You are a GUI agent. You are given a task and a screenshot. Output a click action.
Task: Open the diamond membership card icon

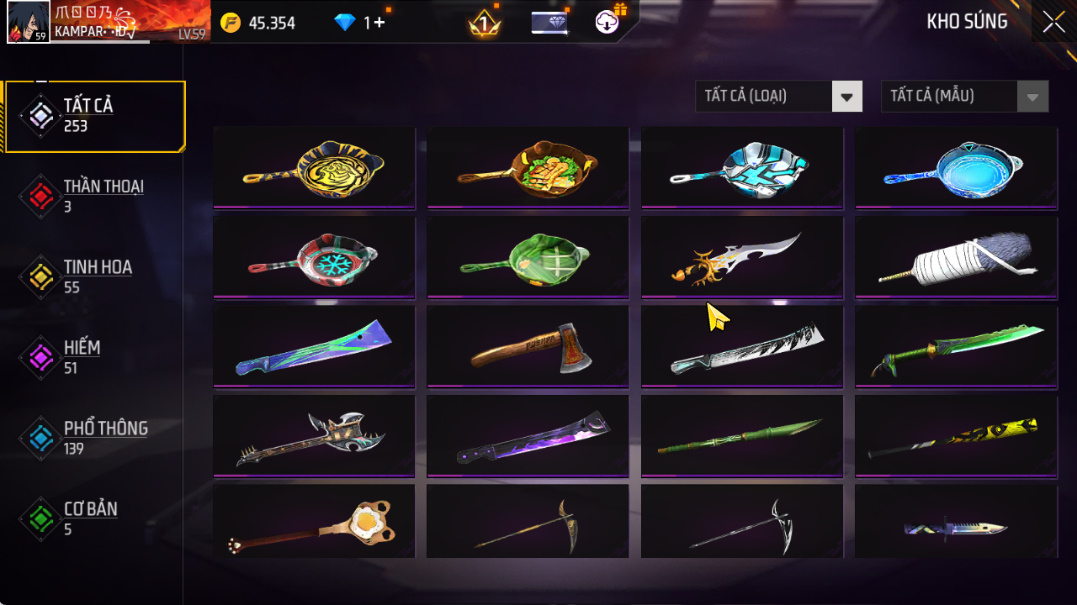[x=549, y=23]
